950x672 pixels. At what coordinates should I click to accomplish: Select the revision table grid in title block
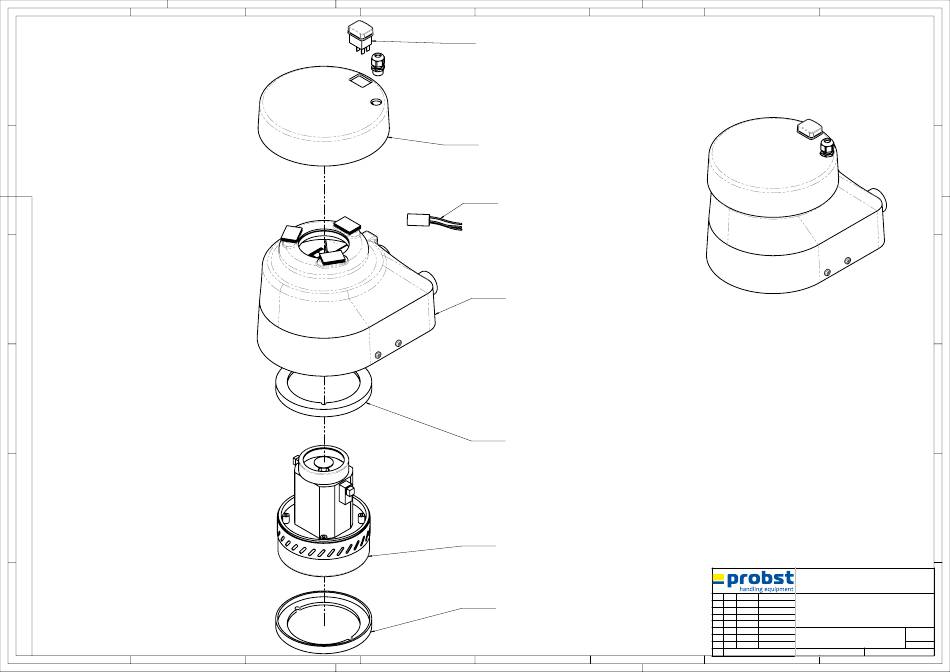coord(753,624)
